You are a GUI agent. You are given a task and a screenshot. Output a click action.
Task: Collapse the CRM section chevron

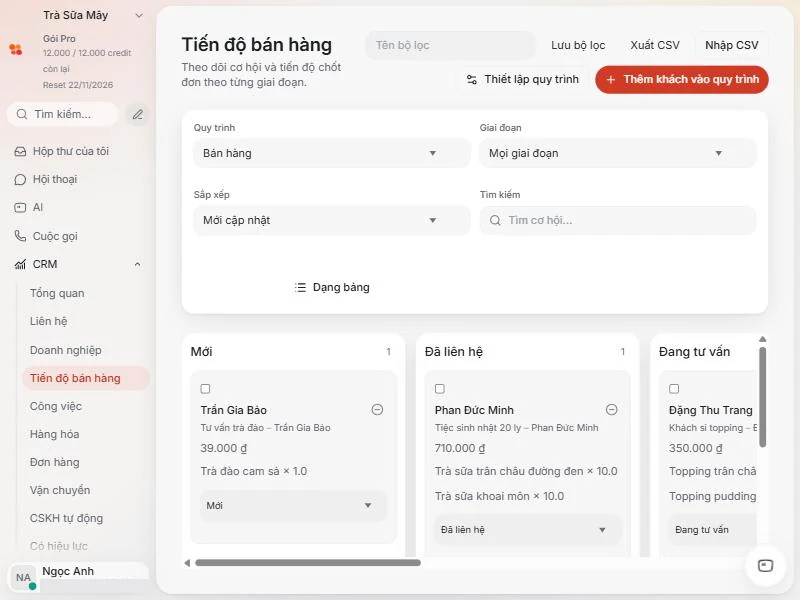pos(137,264)
